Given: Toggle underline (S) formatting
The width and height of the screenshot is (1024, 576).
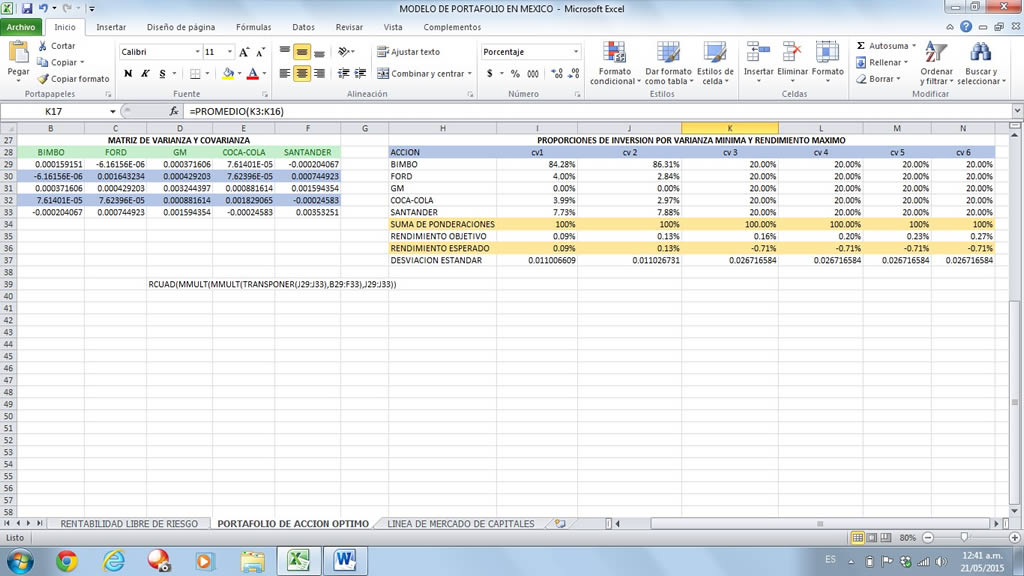Looking at the screenshot, I should click(162, 74).
